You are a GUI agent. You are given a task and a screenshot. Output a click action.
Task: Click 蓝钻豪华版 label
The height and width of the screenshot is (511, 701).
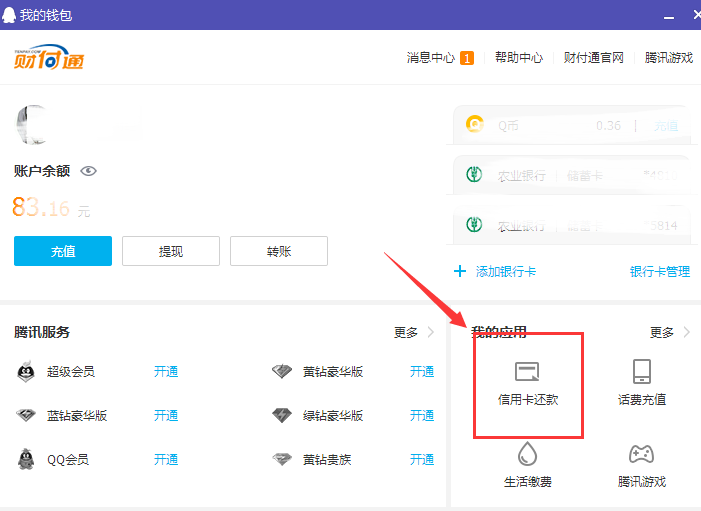click(77, 415)
